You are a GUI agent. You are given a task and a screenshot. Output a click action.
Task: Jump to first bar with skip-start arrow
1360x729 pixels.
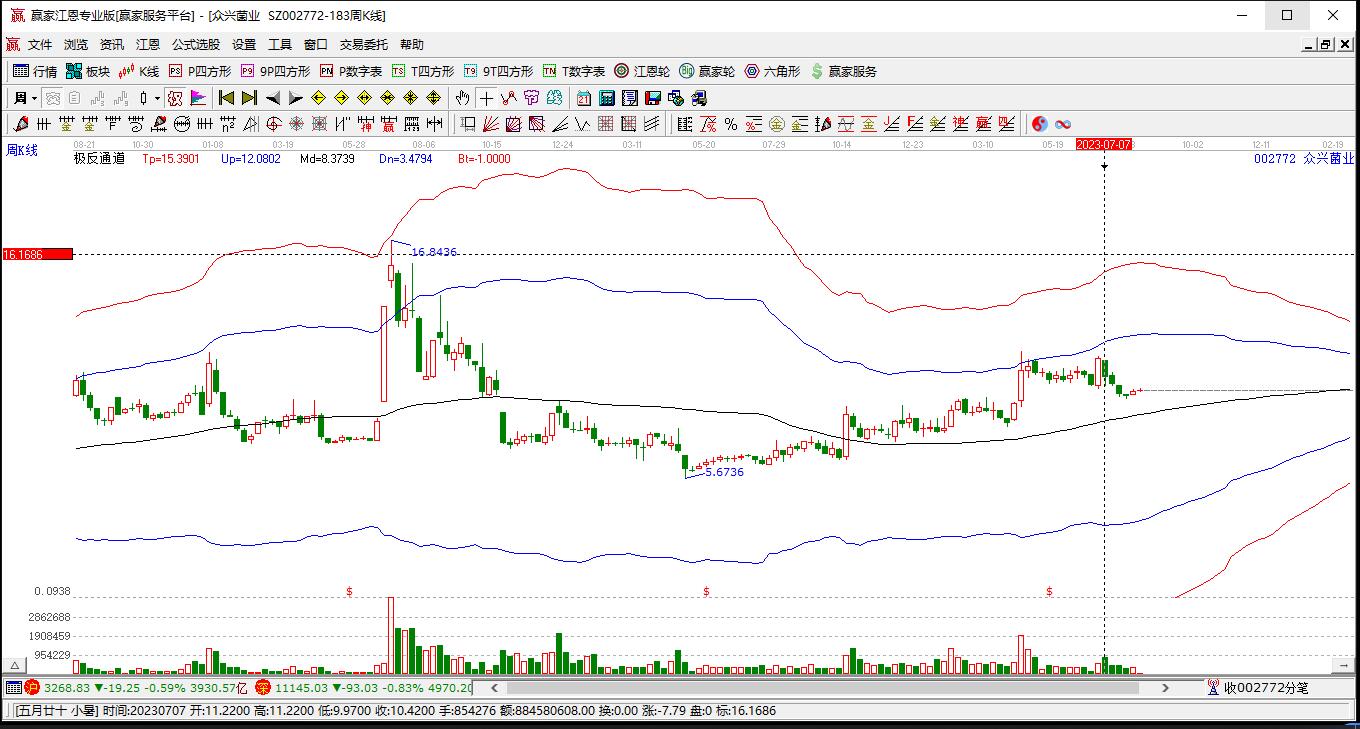click(x=227, y=98)
